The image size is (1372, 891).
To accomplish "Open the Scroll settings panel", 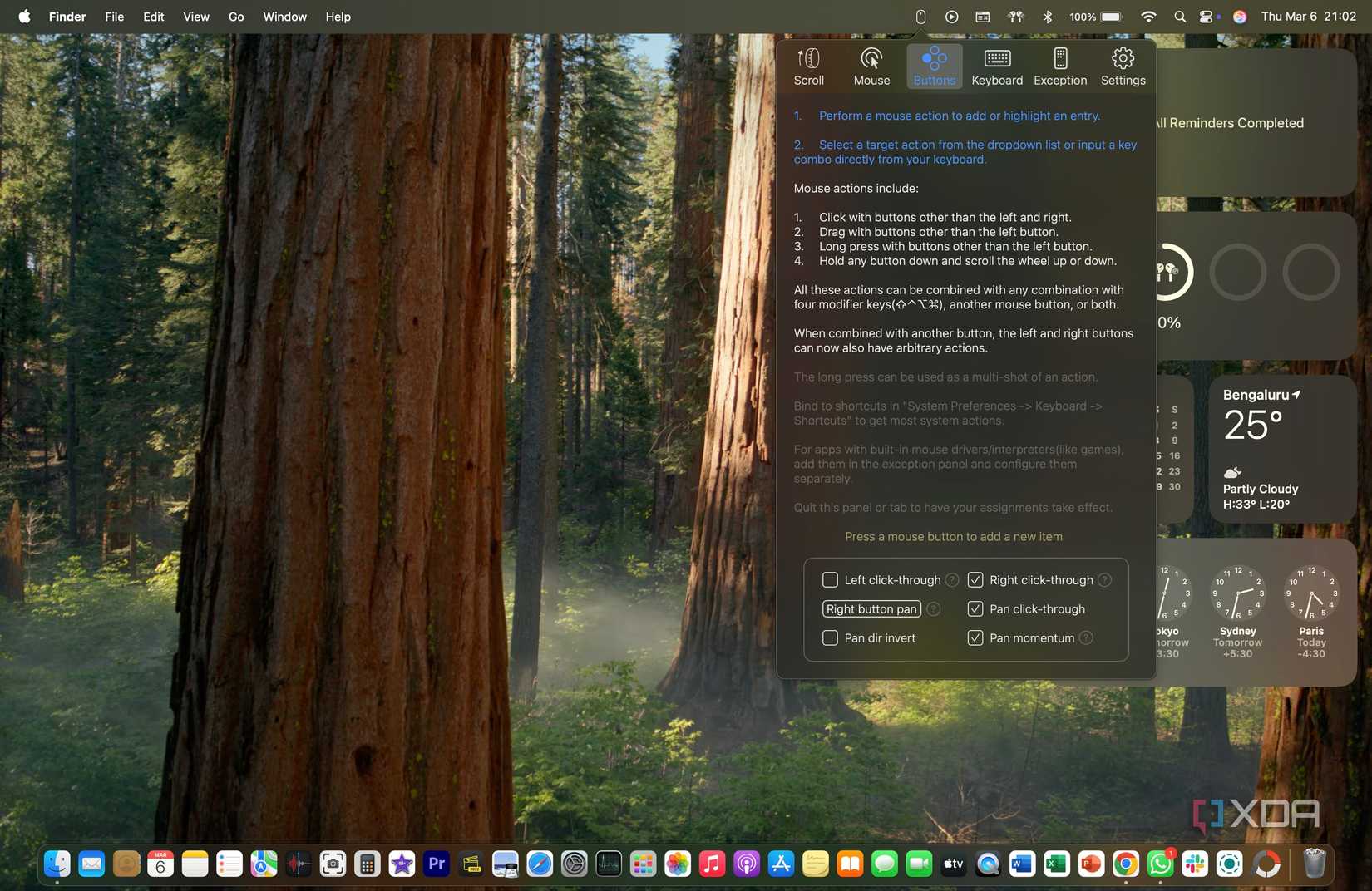I will [x=807, y=66].
